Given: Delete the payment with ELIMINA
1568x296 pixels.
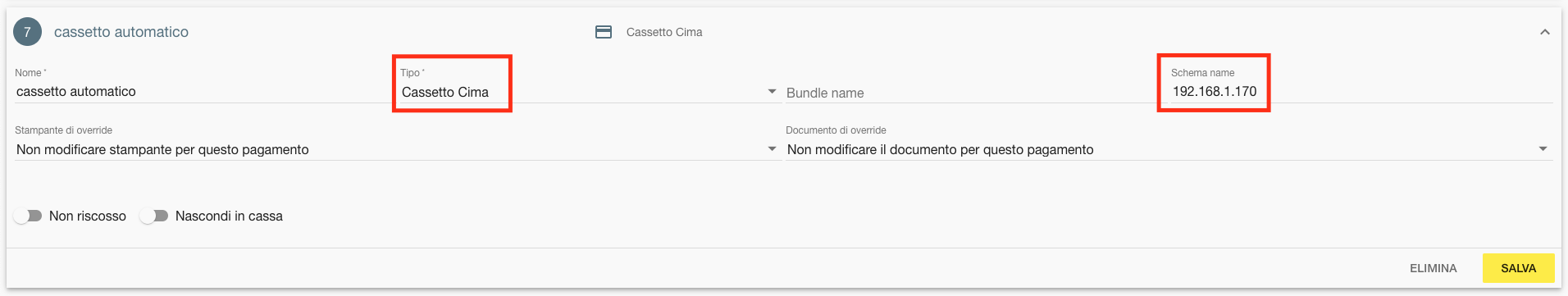Looking at the screenshot, I should [x=1434, y=268].
